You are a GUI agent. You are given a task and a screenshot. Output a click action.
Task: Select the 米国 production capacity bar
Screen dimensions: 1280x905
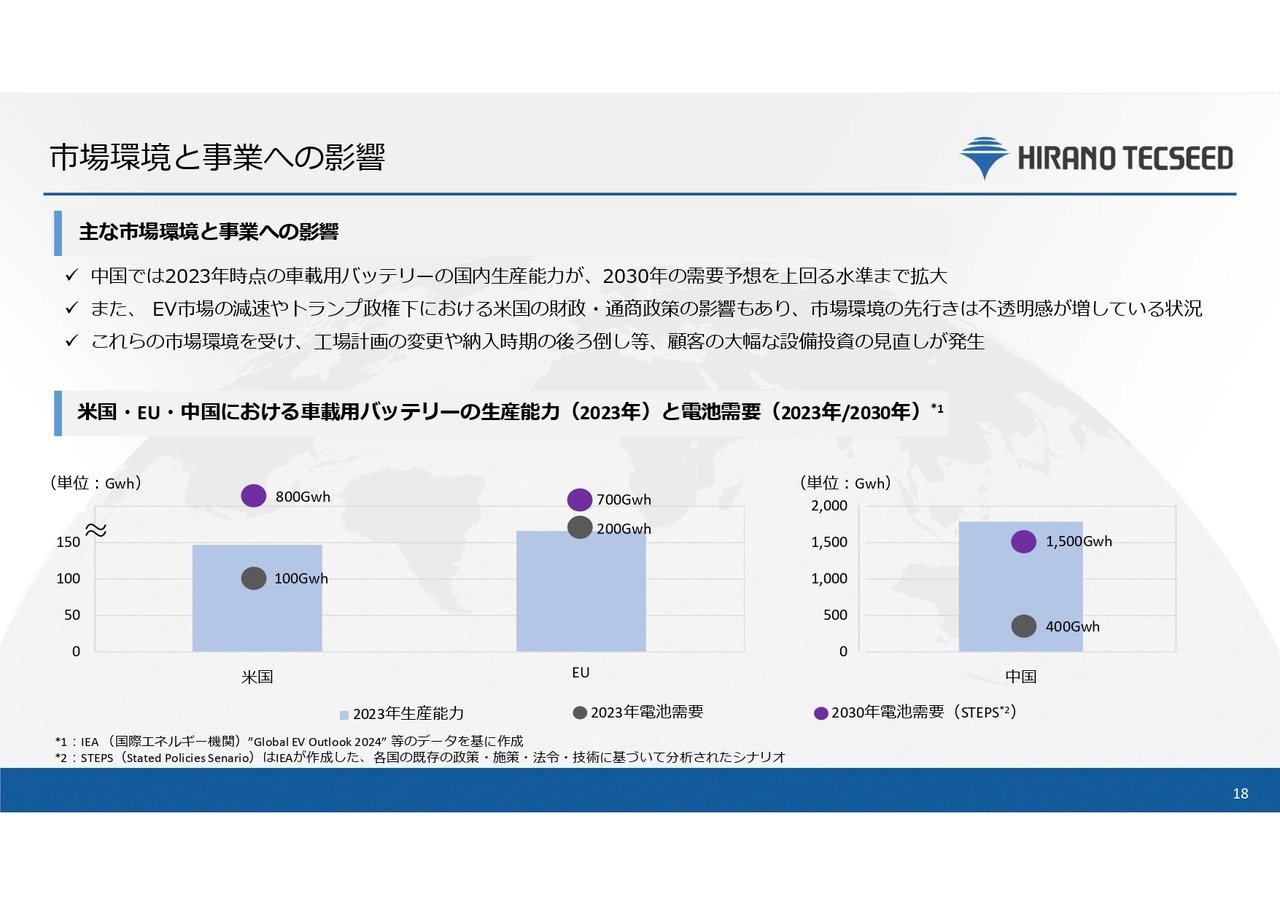click(257, 598)
